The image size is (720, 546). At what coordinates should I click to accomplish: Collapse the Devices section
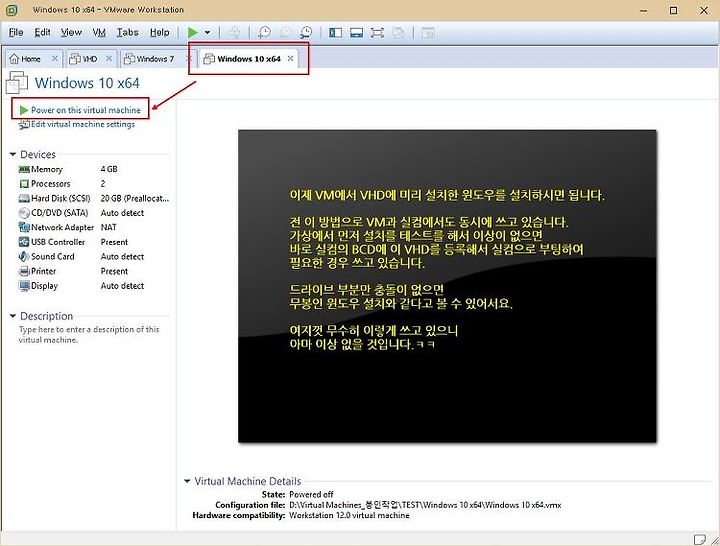13,154
